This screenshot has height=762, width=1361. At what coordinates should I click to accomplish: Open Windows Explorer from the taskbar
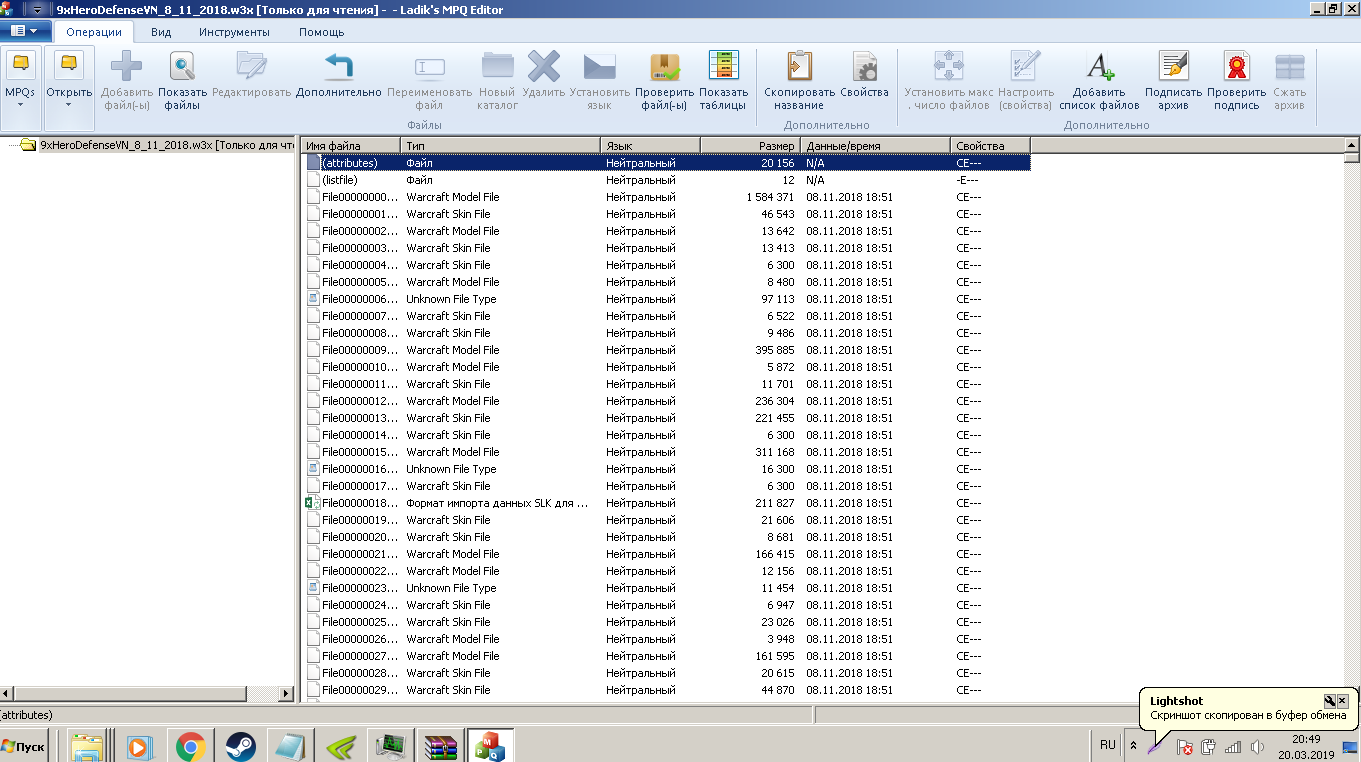89,746
